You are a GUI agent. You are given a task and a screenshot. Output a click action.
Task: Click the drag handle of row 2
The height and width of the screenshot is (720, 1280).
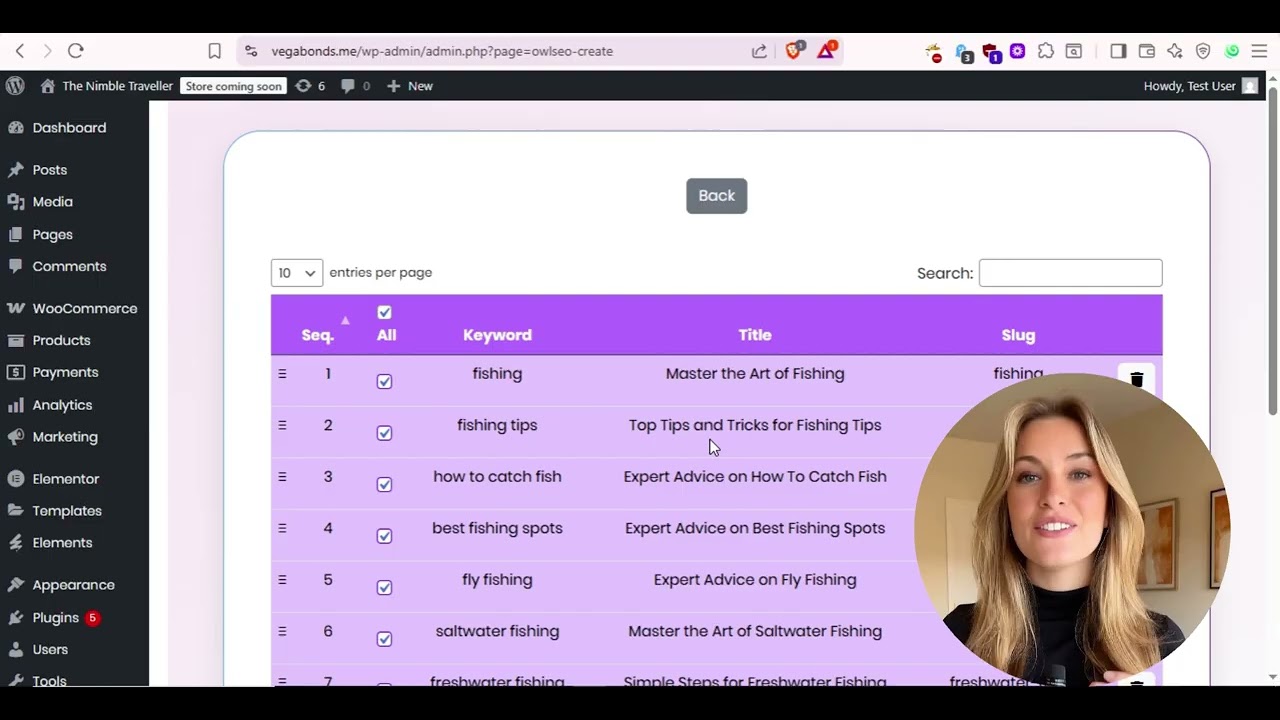[x=282, y=425]
